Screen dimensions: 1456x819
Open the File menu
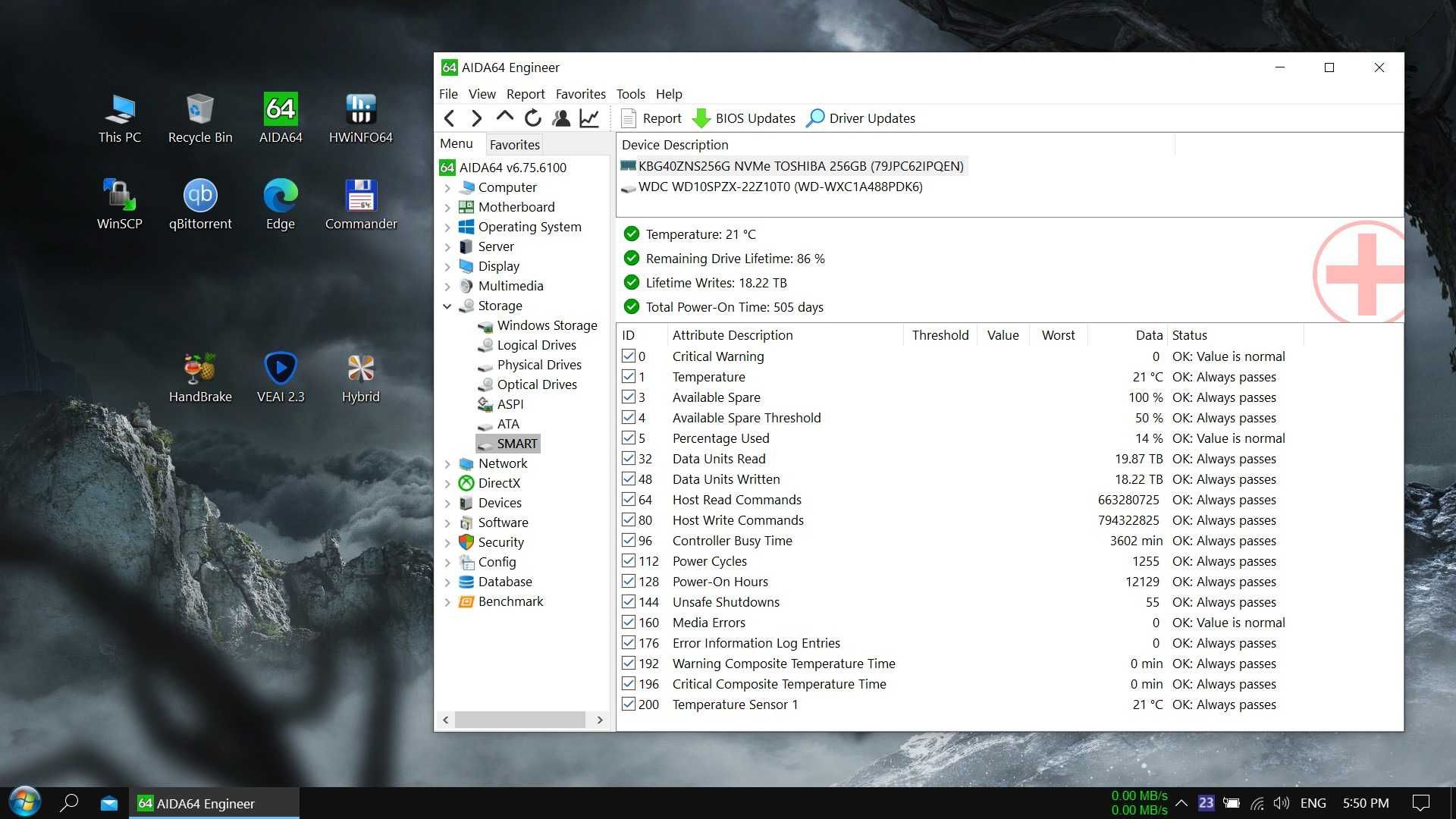[x=448, y=94]
